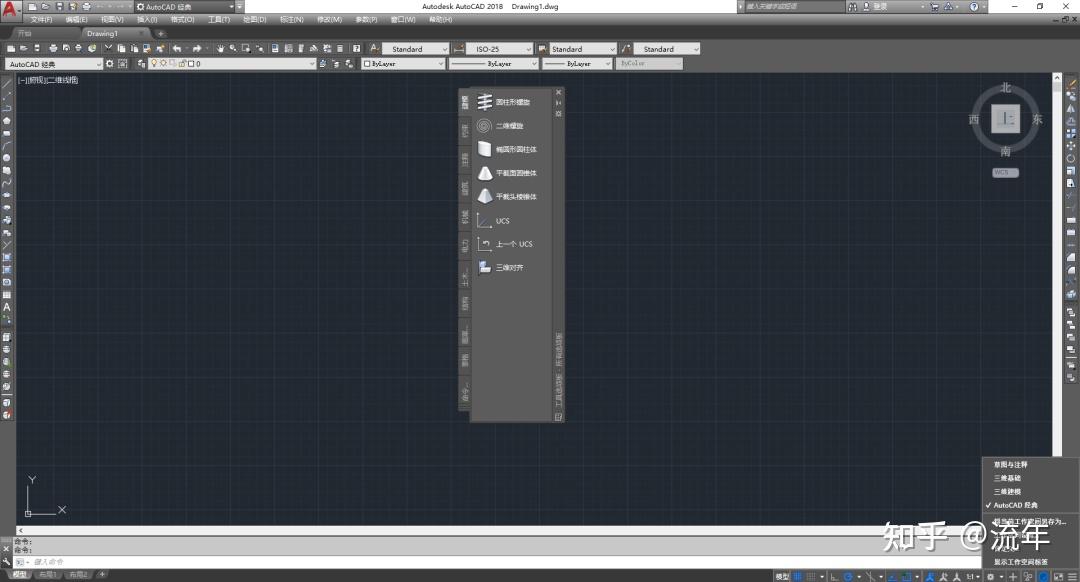Open the lineweight ByLayer dropdown

(x=577, y=63)
